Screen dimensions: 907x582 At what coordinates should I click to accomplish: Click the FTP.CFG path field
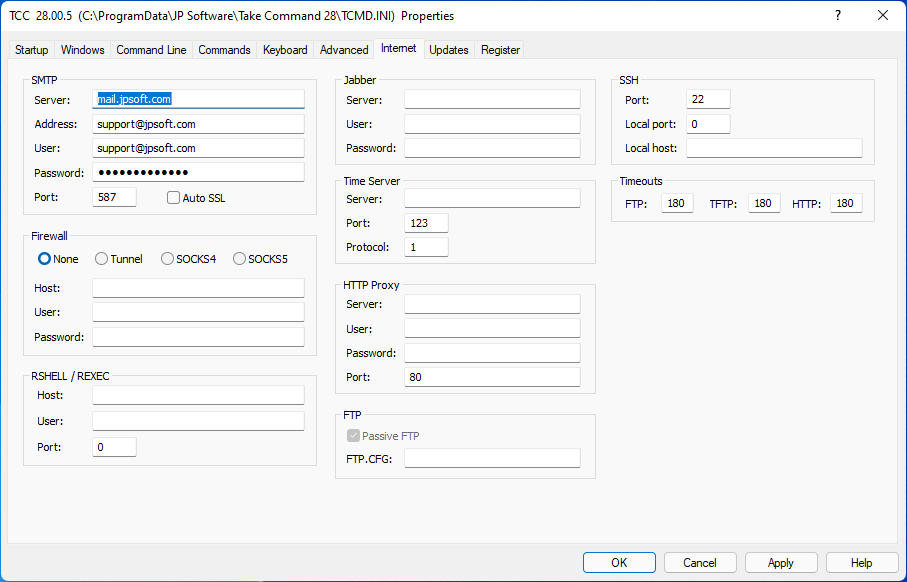(492, 459)
